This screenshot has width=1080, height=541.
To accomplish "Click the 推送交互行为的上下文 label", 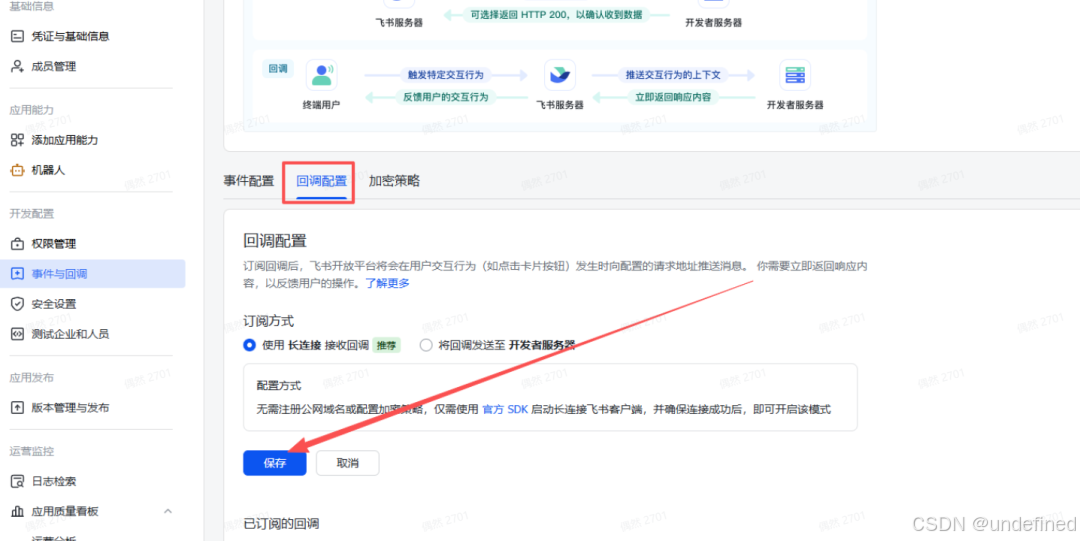I will pos(675,74).
